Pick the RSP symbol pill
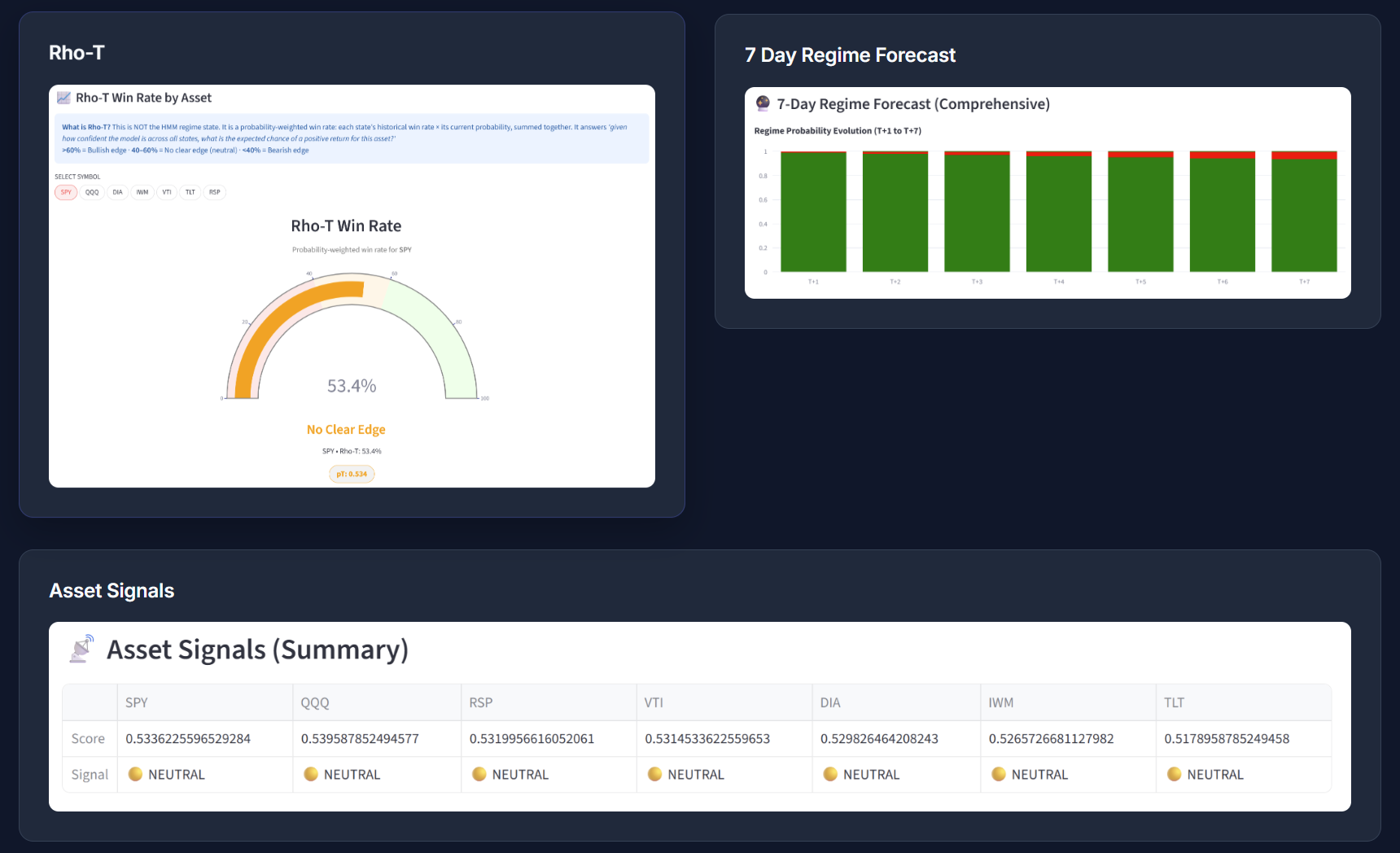 click(x=215, y=193)
